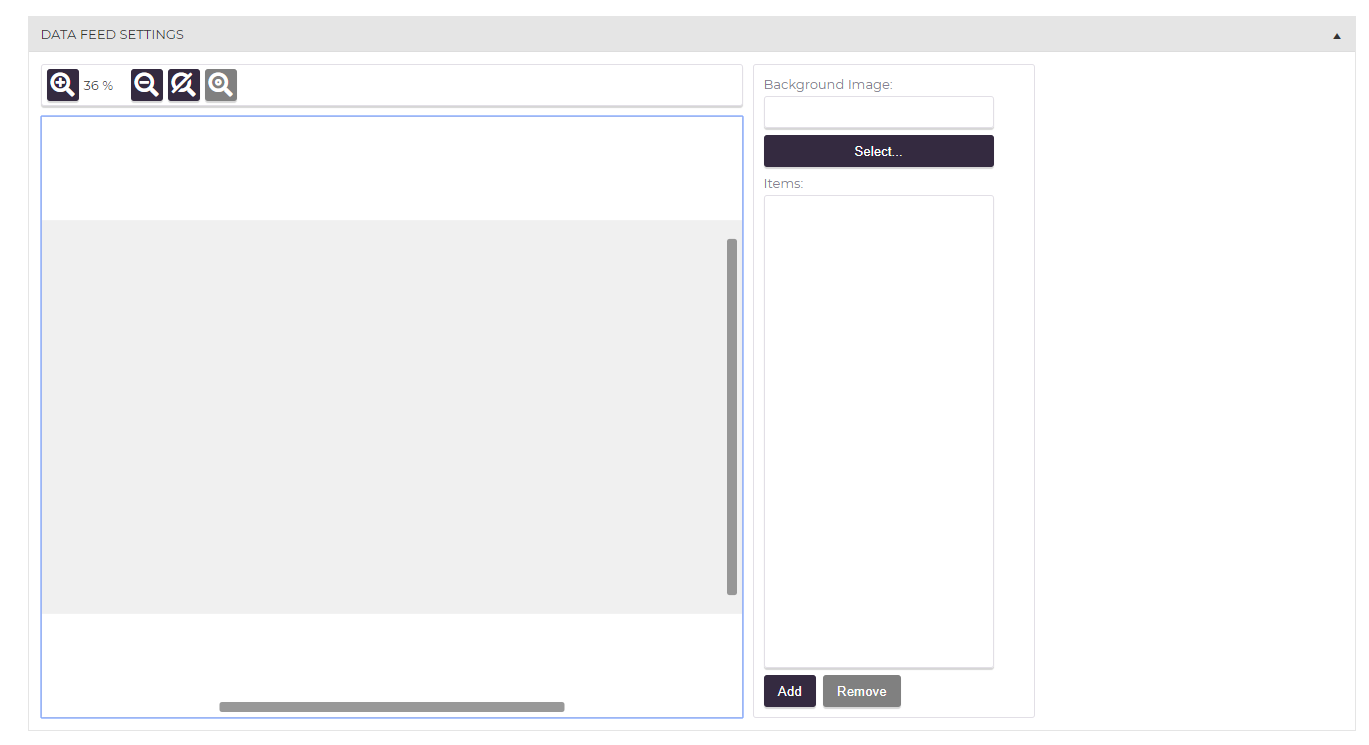Click the slashed magnifier reset zoom icon
The width and height of the screenshot is (1369, 745).
184,85
